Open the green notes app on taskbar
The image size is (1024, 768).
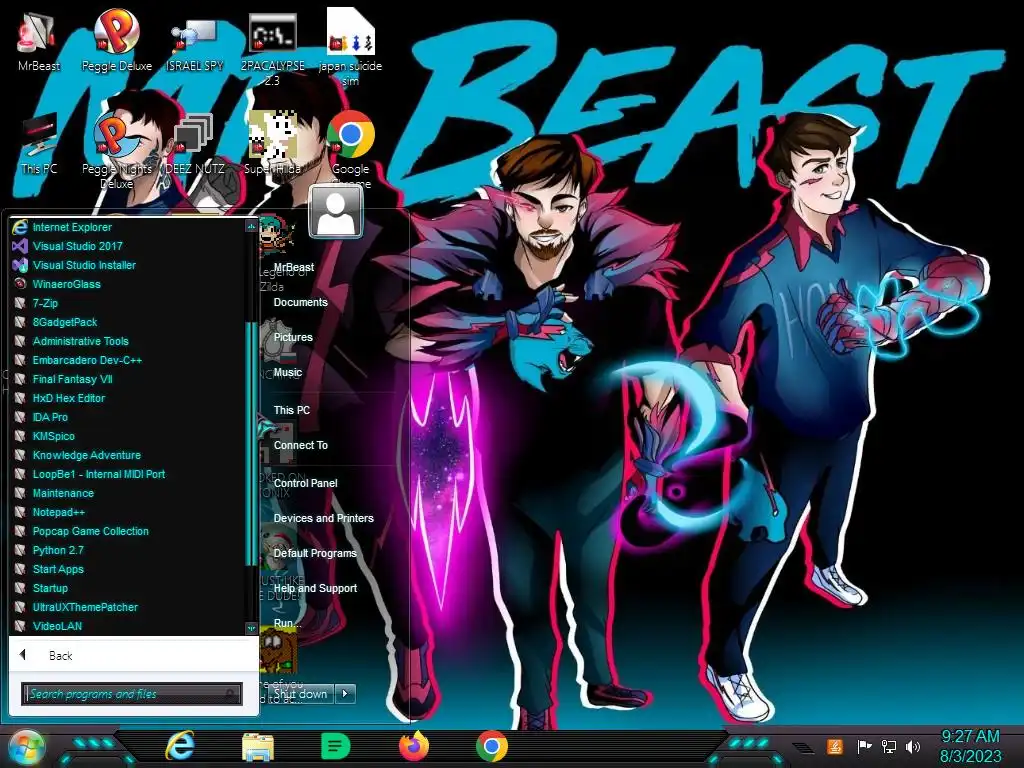[336, 746]
